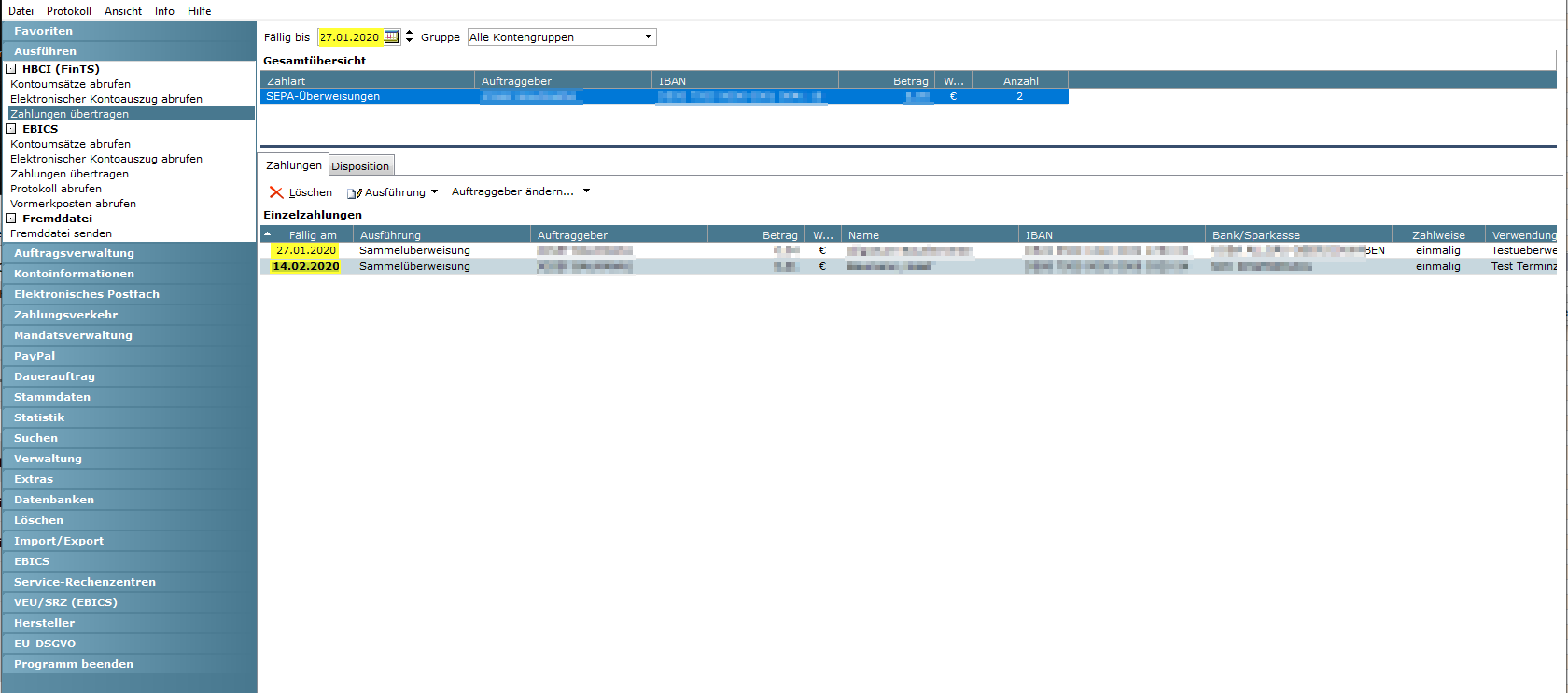1568x693 pixels.
Task: Open the Mandatsverwaltung sidebar section
Action: point(129,335)
